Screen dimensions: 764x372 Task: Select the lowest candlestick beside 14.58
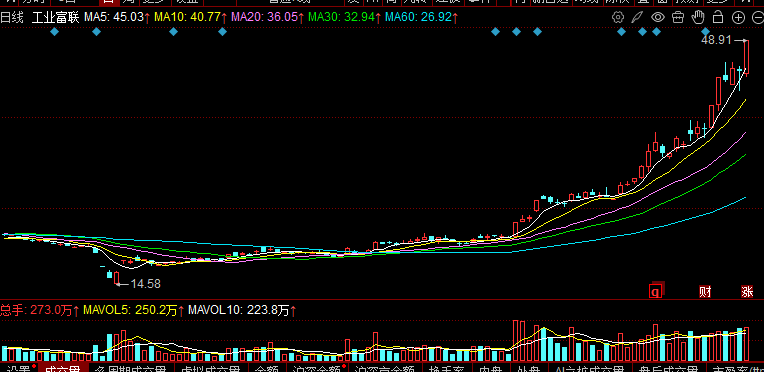(116, 278)
